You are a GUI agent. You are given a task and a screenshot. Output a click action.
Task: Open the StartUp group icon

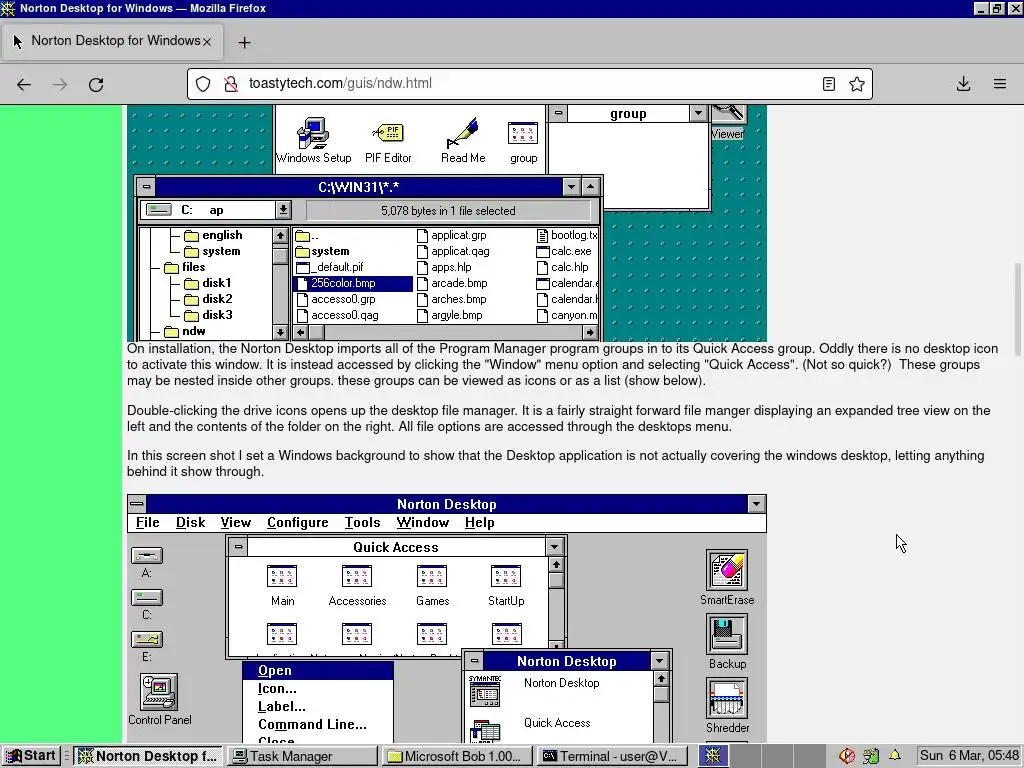click(506, 577)
